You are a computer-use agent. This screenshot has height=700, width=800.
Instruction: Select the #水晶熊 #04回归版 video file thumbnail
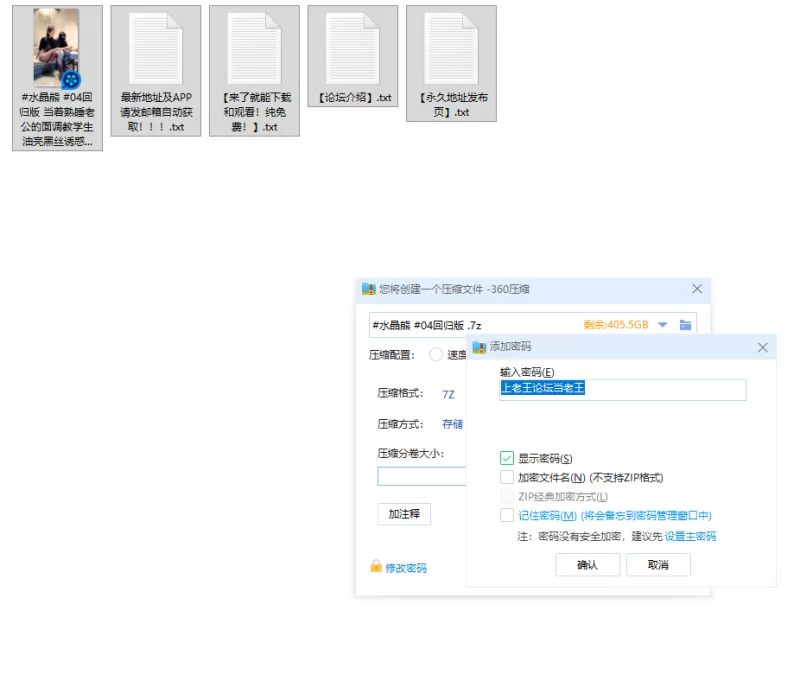57,48
